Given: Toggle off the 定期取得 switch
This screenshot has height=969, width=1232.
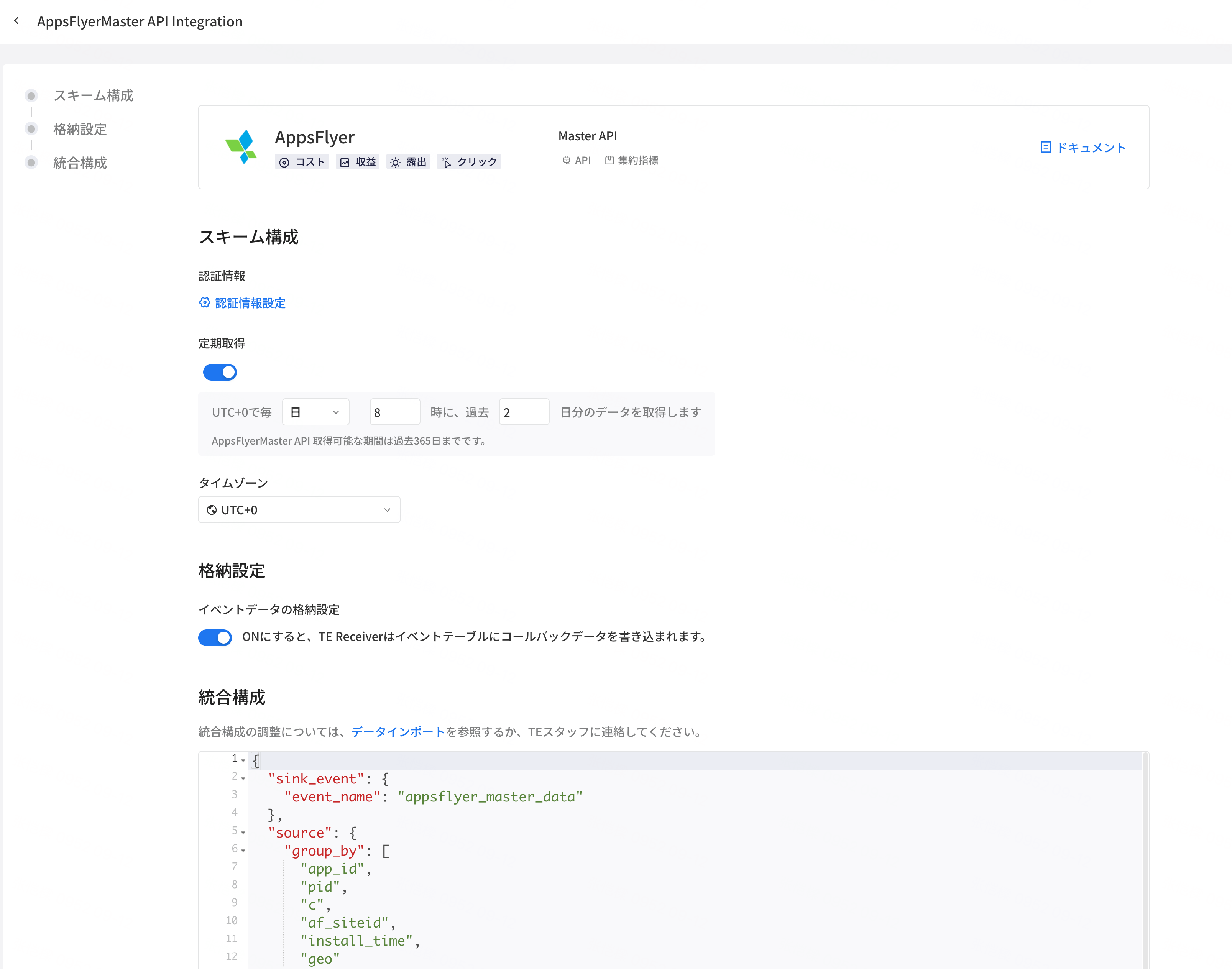Looking at the screenshot, I should coord(220,372).
